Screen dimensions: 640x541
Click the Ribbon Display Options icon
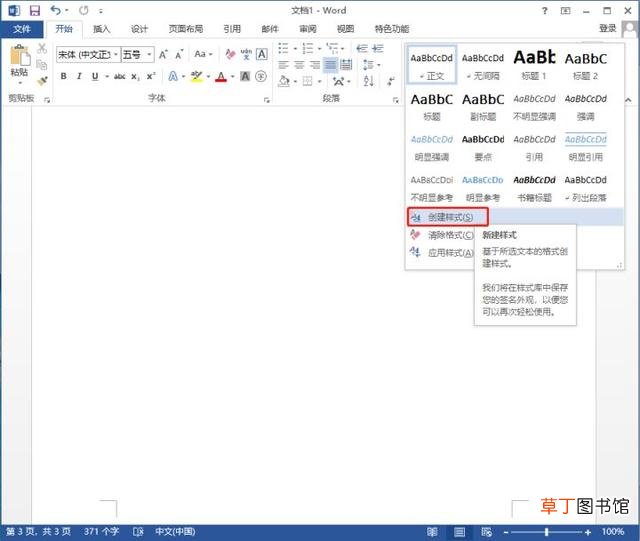click(x=566, y=11)
